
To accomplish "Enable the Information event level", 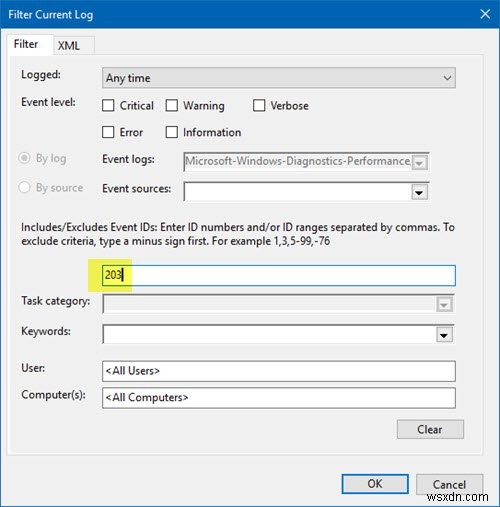I will (172, 132).
